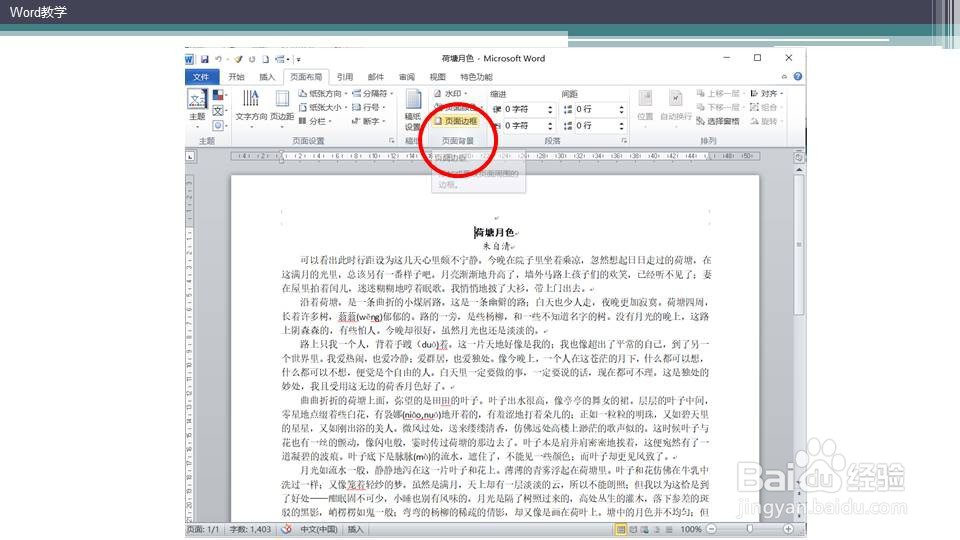This screenshot has width=960, height=540.
Task: Switch to the 引用 (References) tab
Action: click(x=345, y=77)
